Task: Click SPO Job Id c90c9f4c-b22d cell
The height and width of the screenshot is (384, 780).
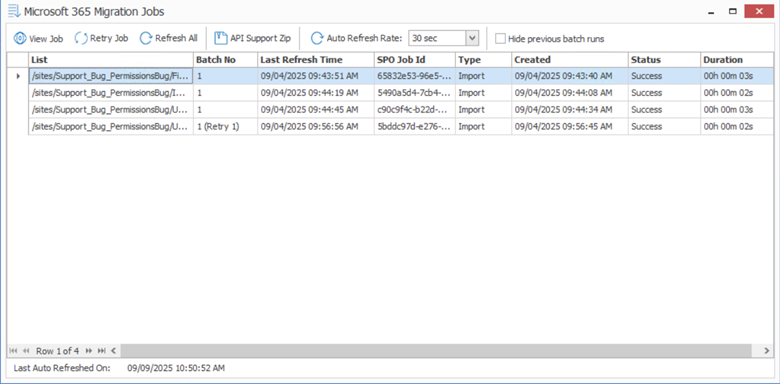Action: coord(415,110)
